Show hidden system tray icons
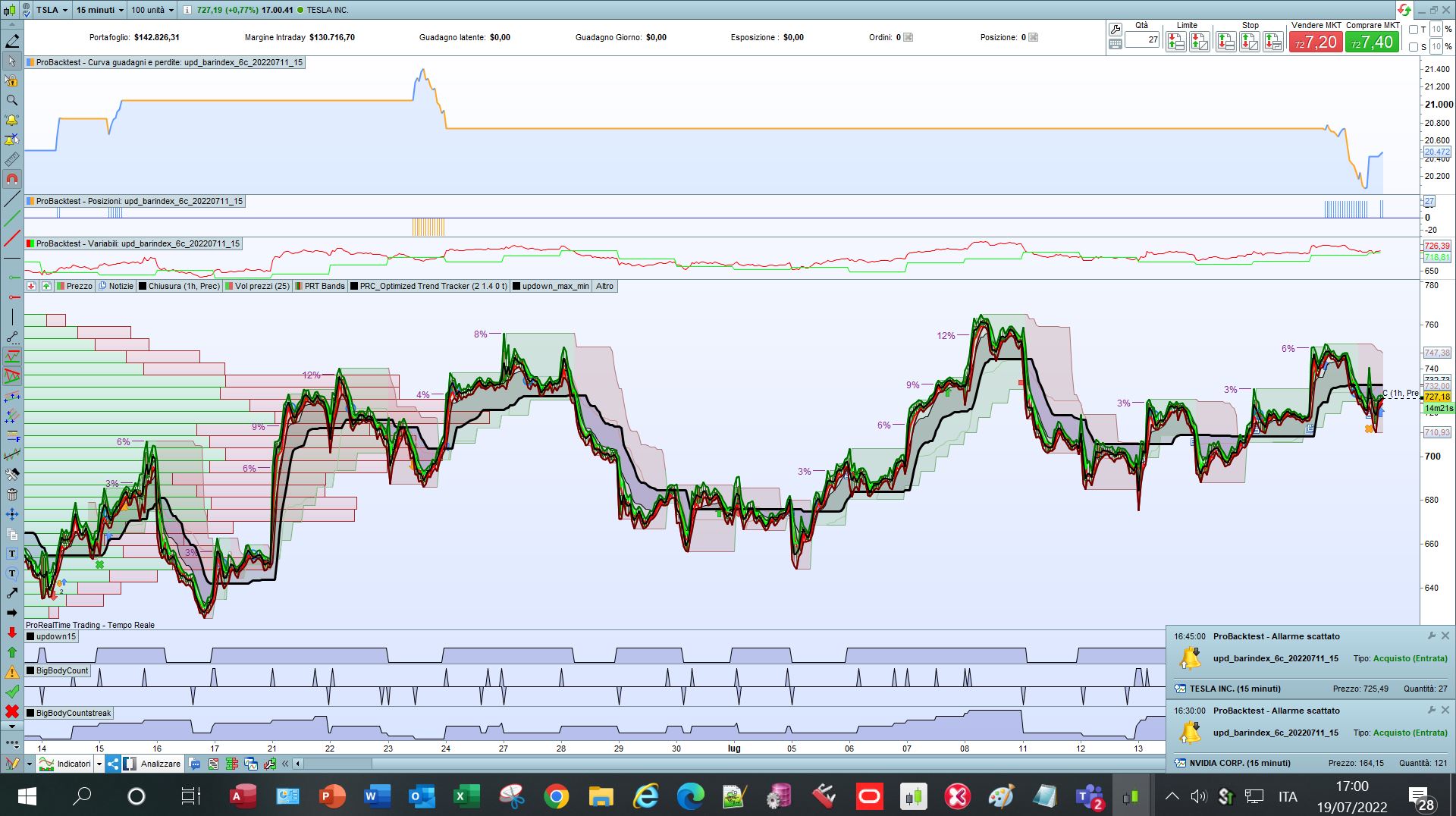 tap(1172, 796)
